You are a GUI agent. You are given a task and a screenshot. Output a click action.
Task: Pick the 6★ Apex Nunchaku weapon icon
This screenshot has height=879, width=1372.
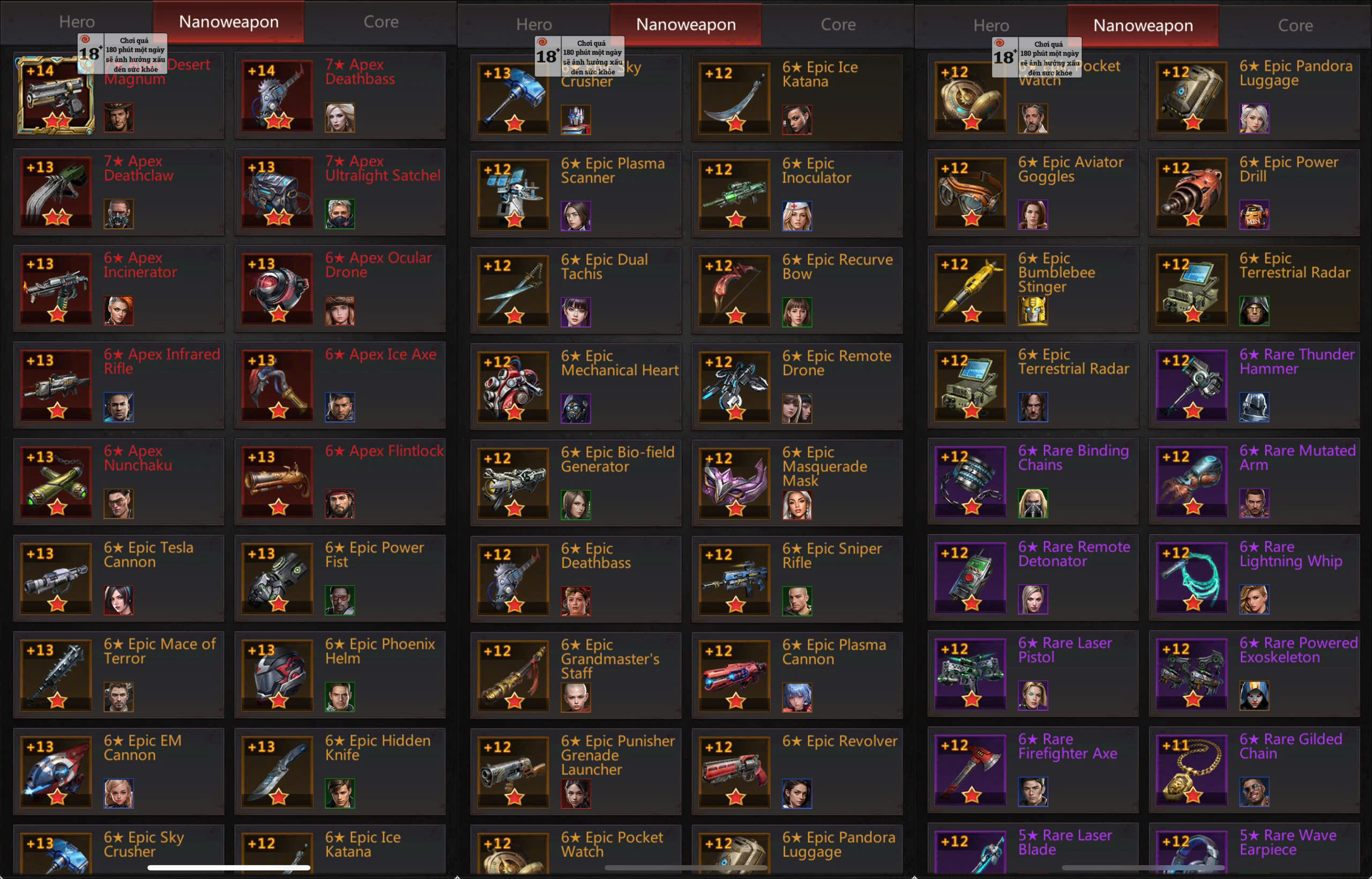click(x=56, y=482)
